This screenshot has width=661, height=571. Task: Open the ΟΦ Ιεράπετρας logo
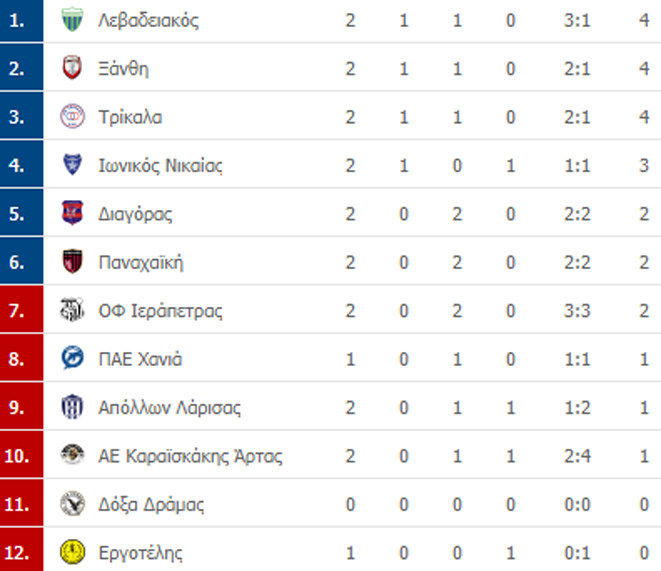[x=72, y=310]
